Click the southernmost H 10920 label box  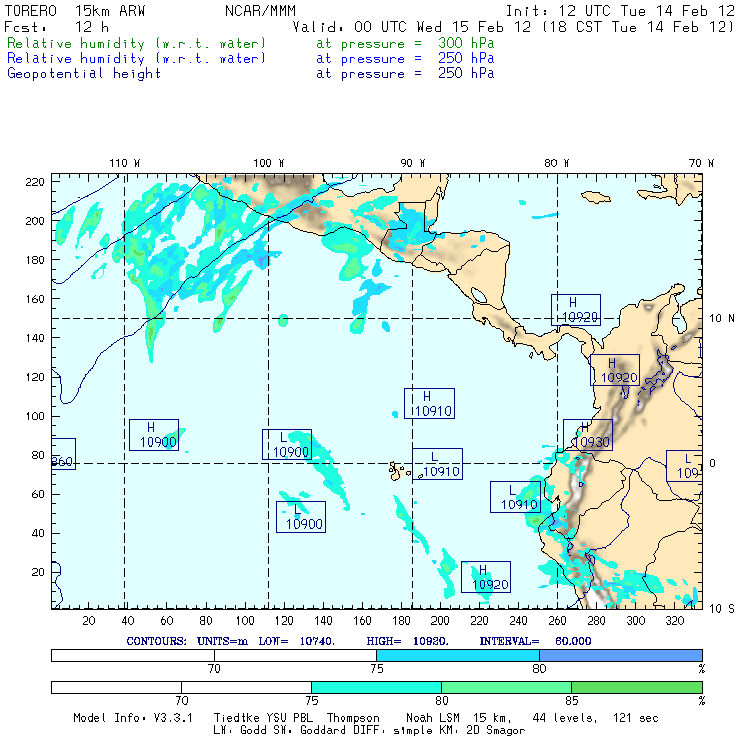[x=485, y=577]
